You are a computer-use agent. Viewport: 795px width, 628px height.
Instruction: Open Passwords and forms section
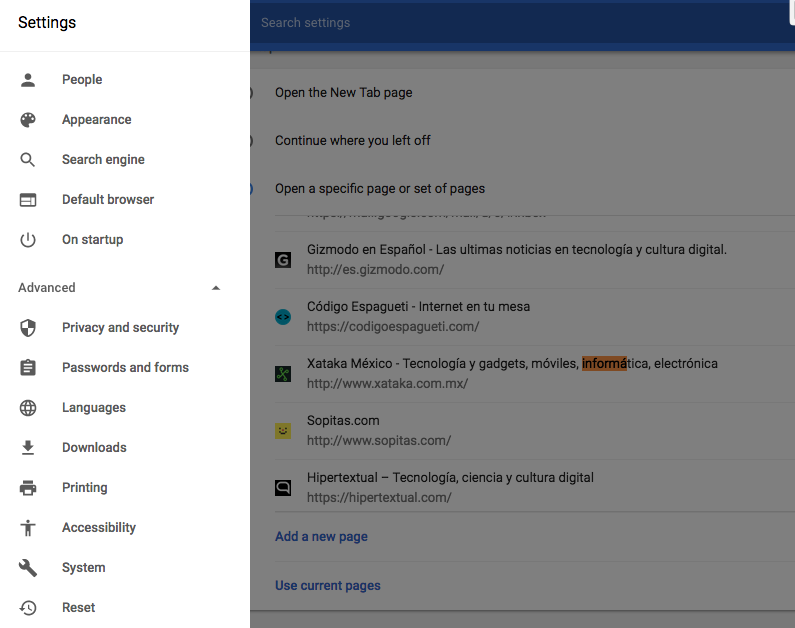coord(125,367)
